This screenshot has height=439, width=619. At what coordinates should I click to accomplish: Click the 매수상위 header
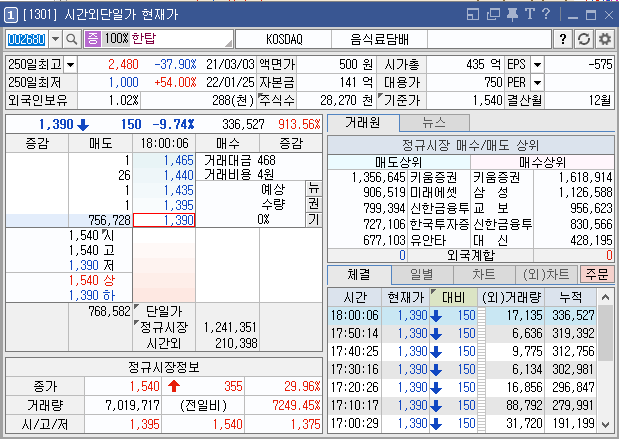(x=542, y=162)
